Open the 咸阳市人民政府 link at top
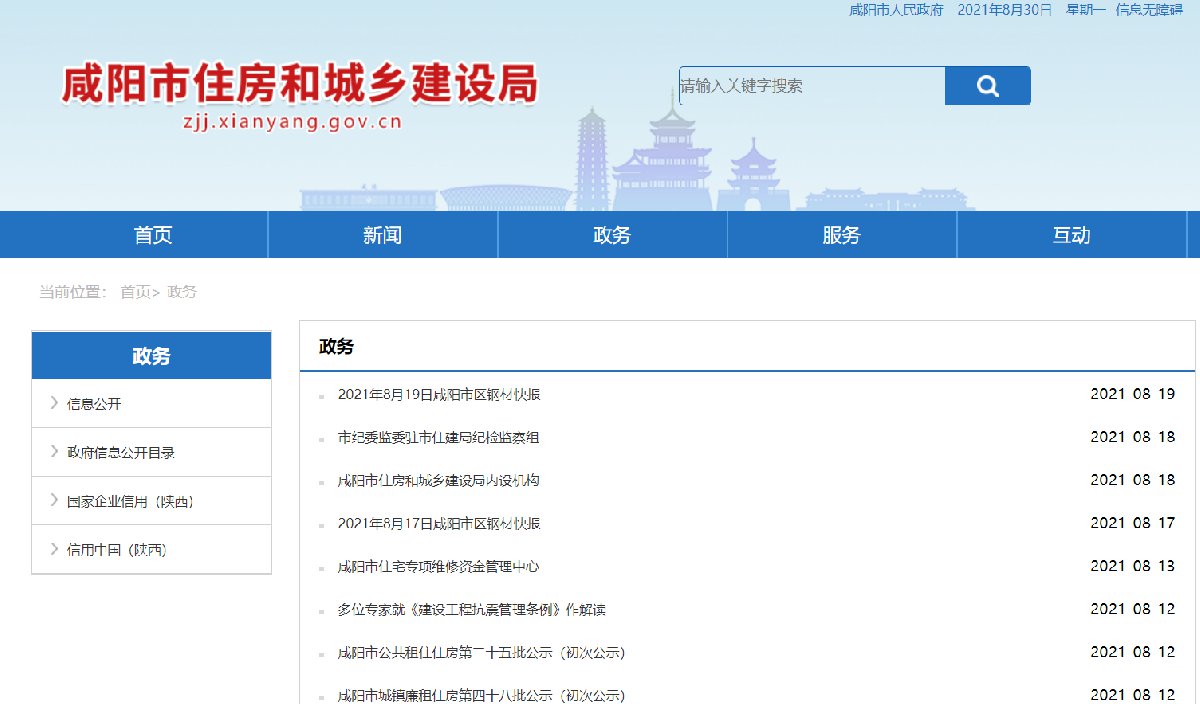 (x=895, y=10)
